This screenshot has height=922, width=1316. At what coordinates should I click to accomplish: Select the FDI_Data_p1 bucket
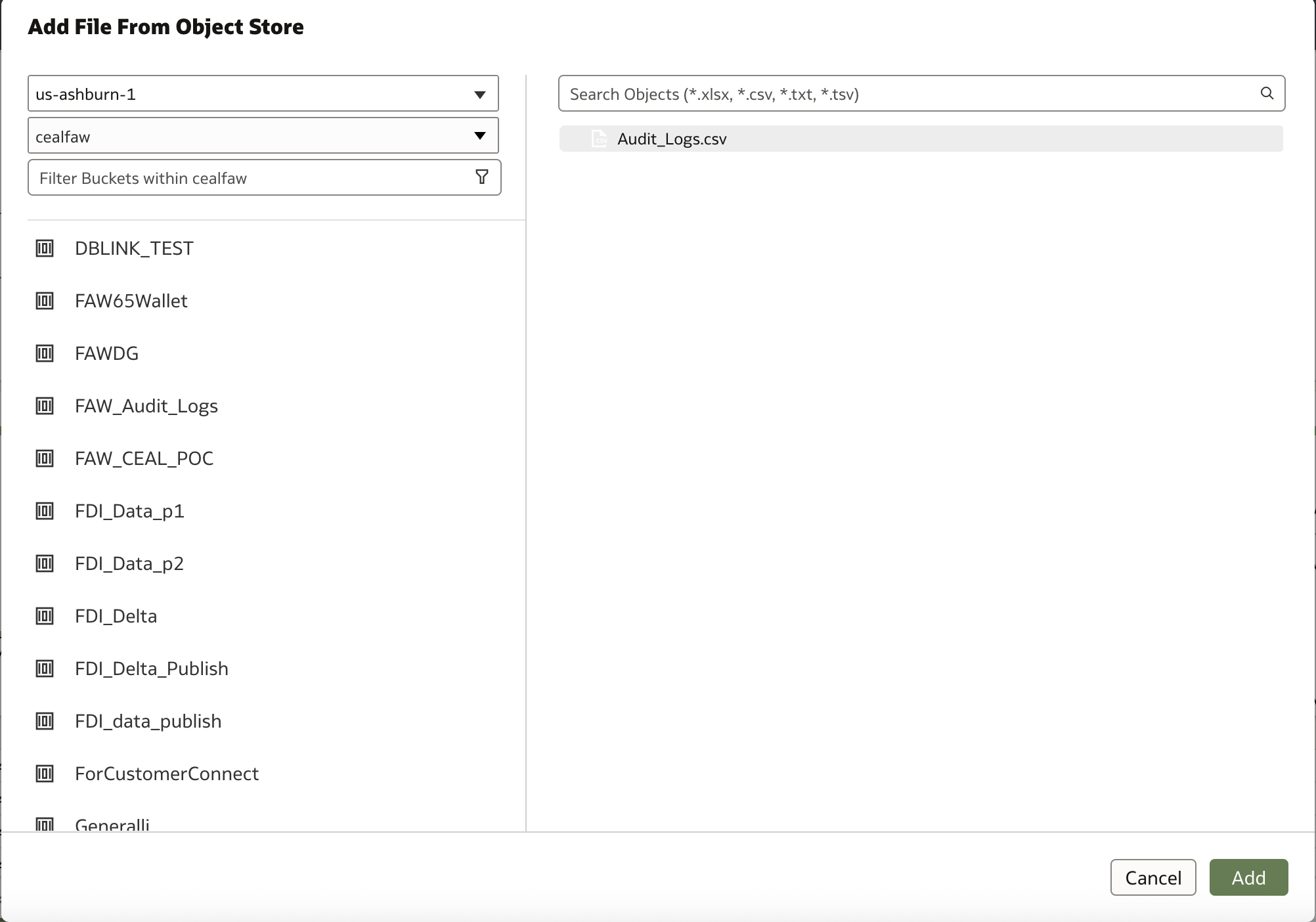coord(129,511)
